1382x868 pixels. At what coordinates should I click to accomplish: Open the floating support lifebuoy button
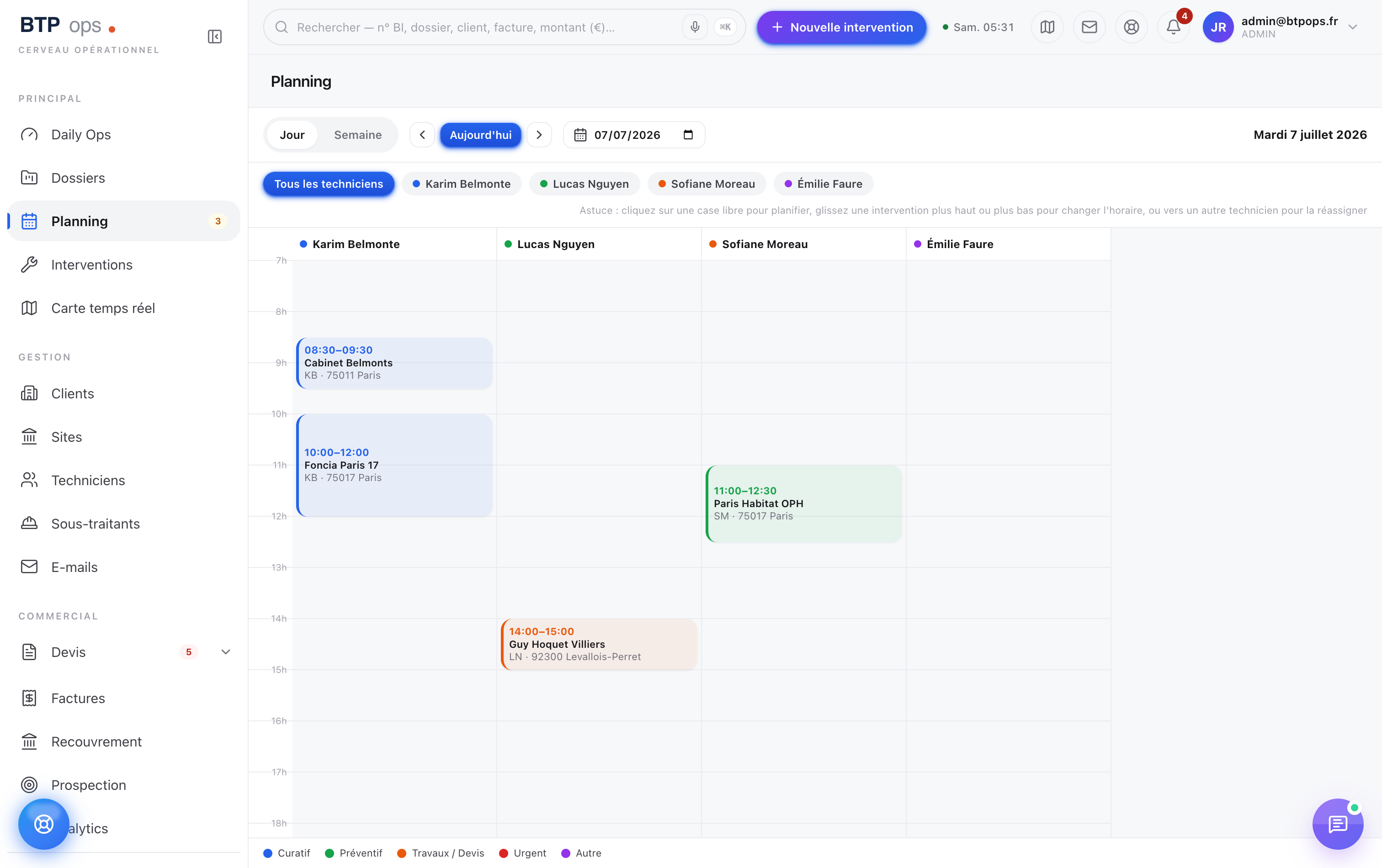(x=43, y=824)
